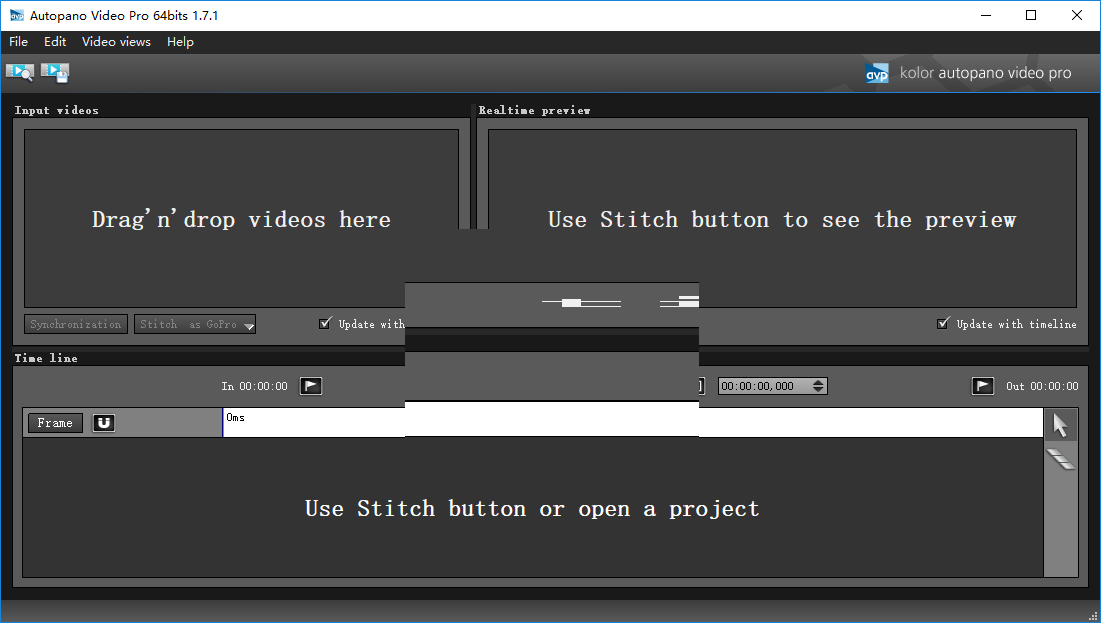The height and width of the screenshot is (623, 1101).
Task: Open the Help menu
Action: (180, 42)
